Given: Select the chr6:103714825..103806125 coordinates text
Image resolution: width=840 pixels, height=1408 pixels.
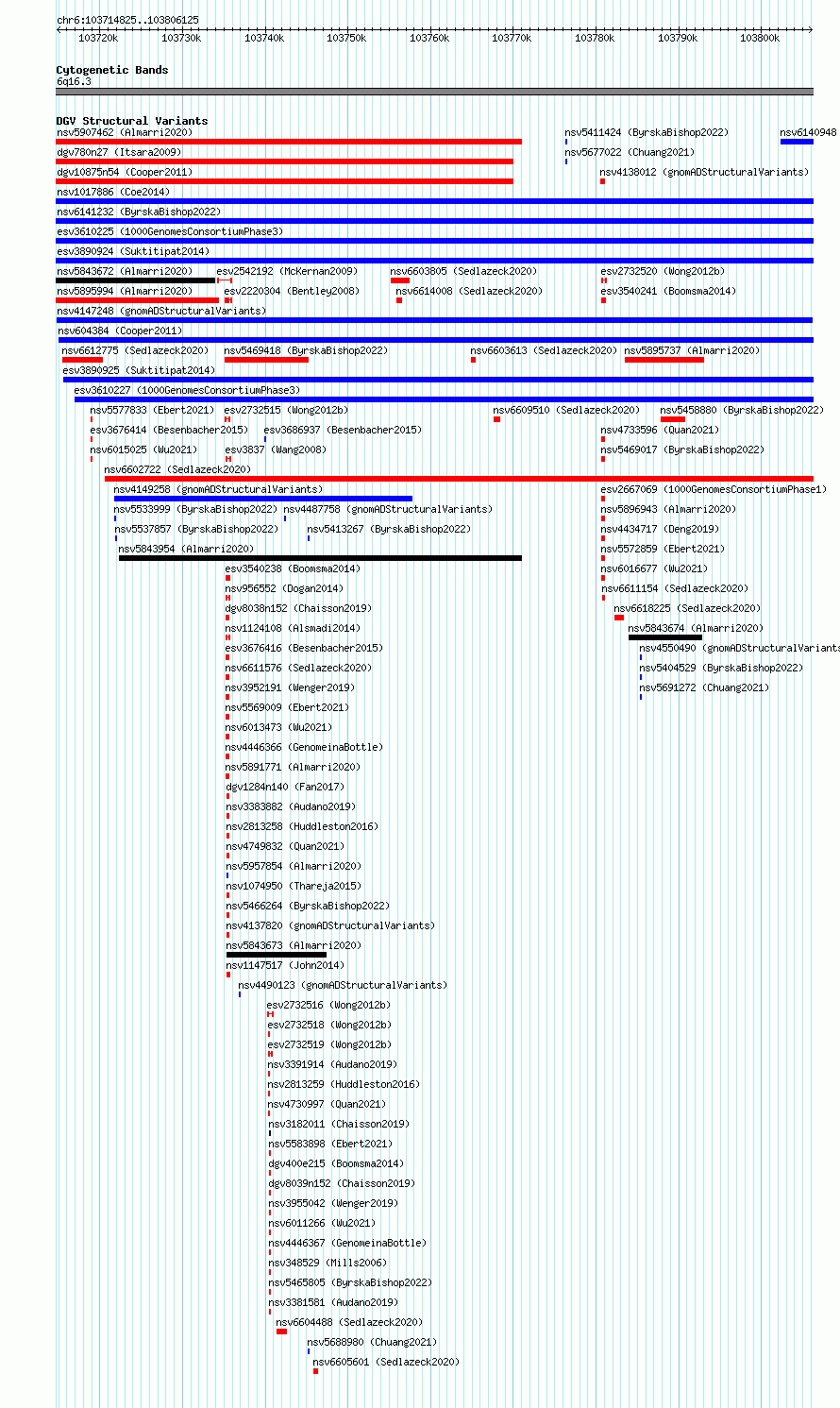Looking at the screenshot, I should [128, 20].
